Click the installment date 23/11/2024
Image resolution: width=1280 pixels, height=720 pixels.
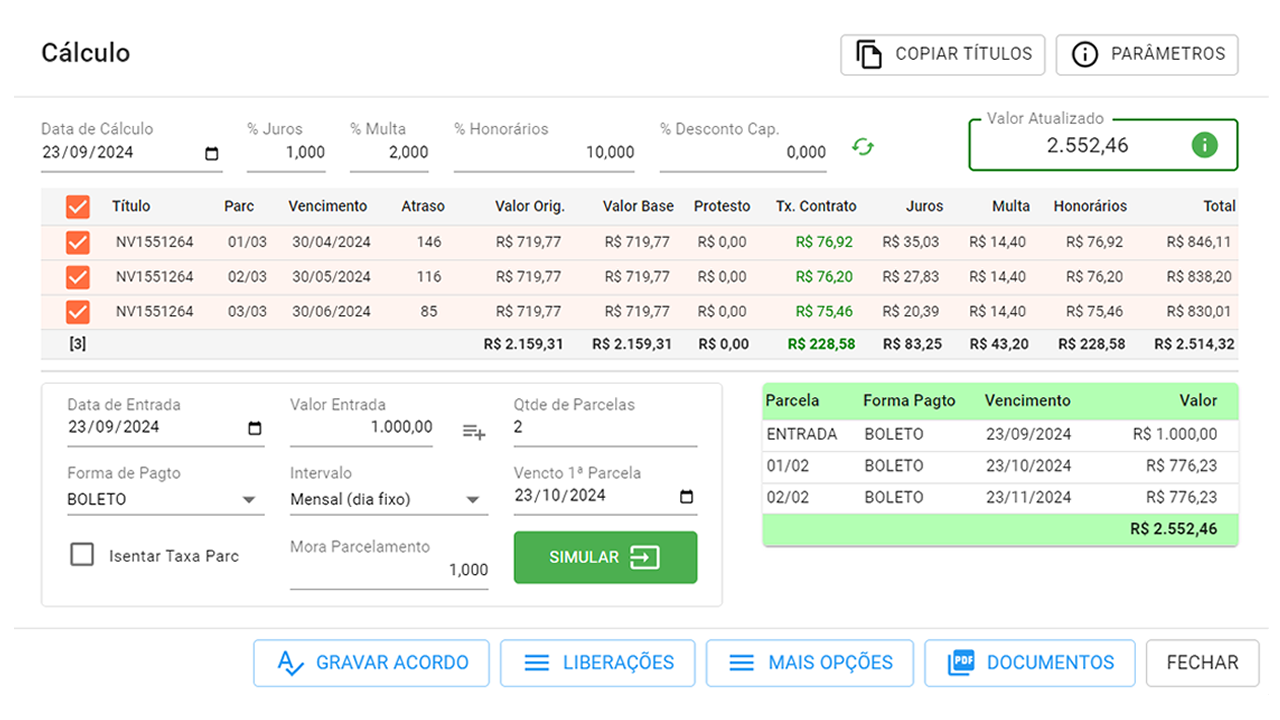click(1028, 498)
